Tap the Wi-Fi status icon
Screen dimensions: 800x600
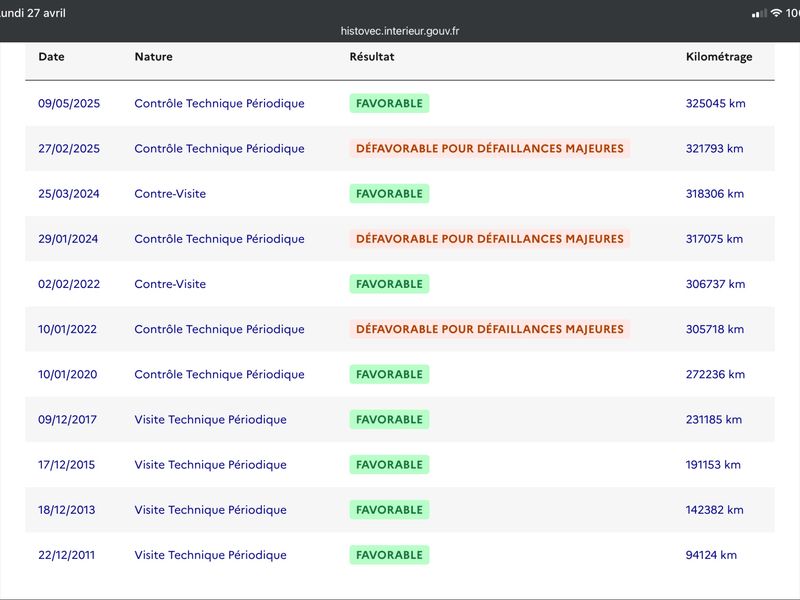[x=776, y=13]
